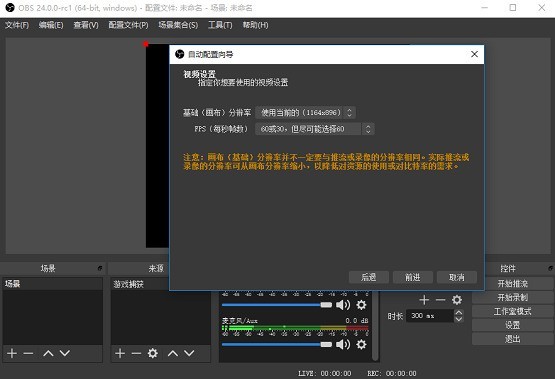Image resolution: width=555 pixels, height=379 pixels.
Task: Increase 时长 with the up stepper arrow
Action: [459, 312]
